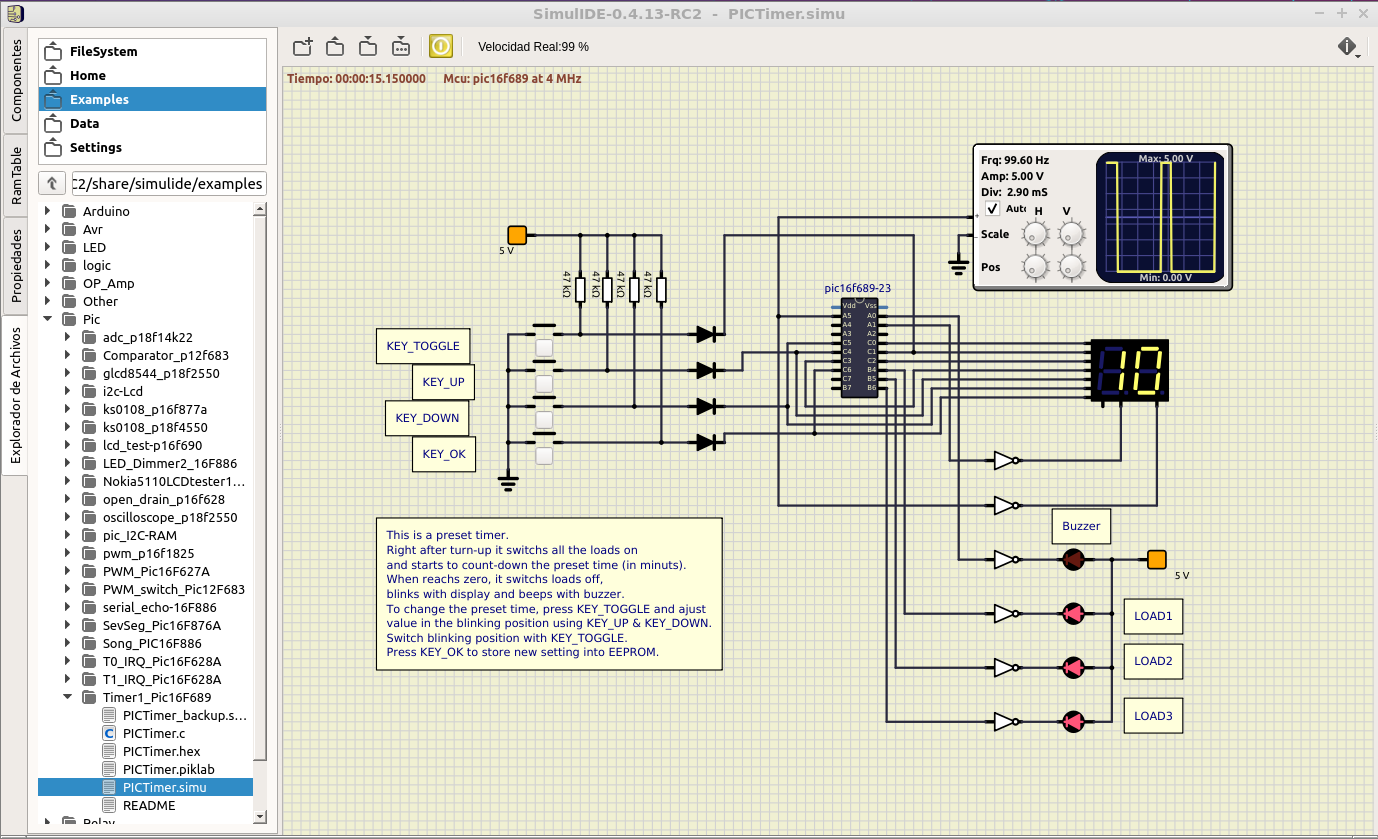Viewport: 1378px width, 839px height.
Task: Click the KEY_UP push button
Action: coord(545,384)
